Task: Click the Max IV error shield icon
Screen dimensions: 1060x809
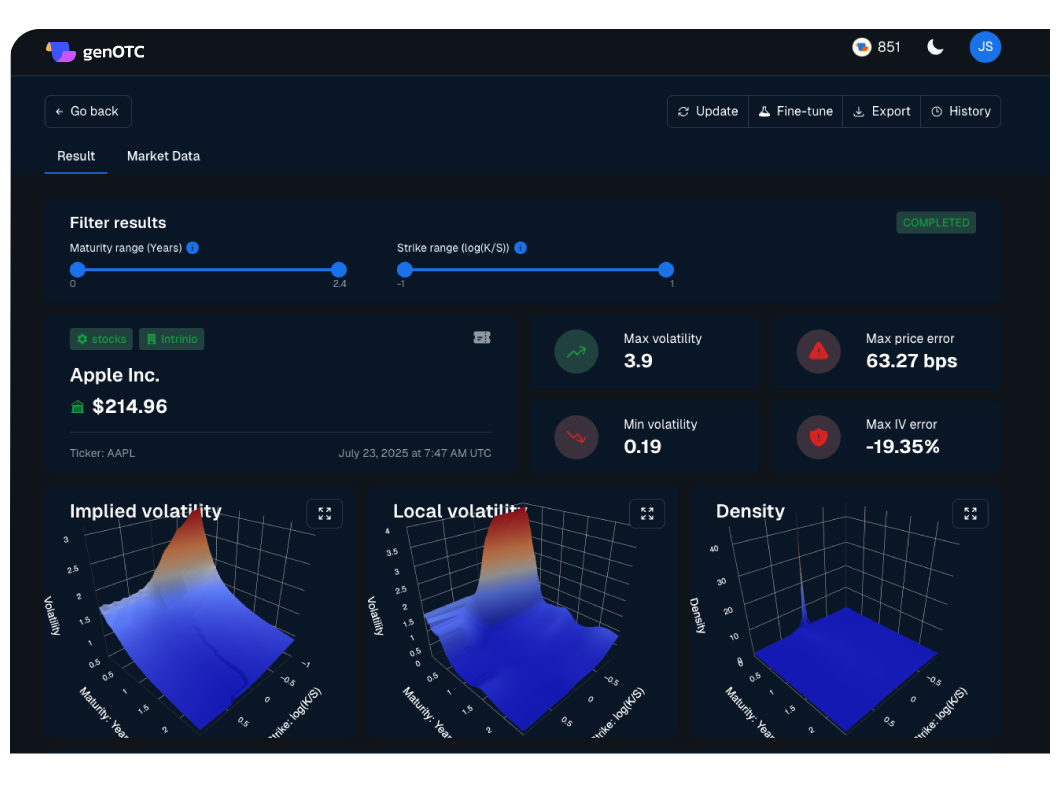Action: [819, 437]
